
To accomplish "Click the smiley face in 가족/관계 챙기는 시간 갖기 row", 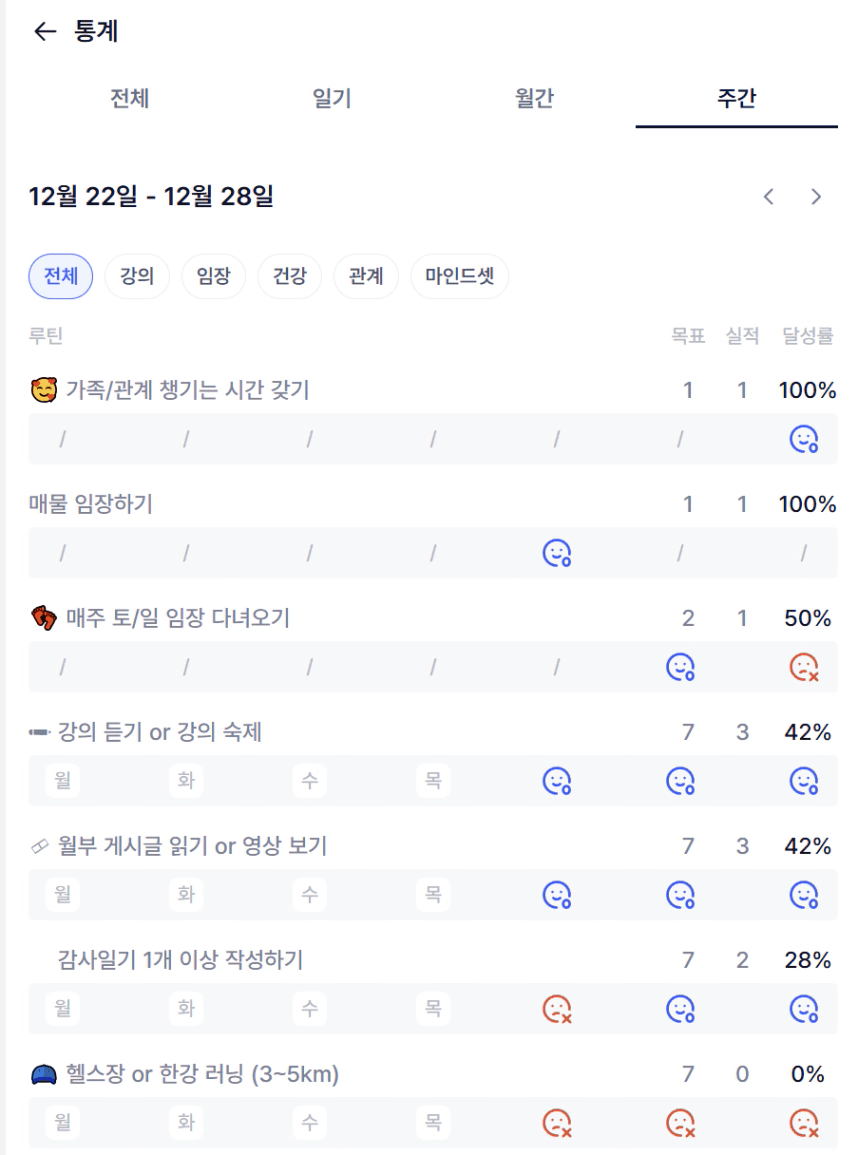I will pos(804,439).
